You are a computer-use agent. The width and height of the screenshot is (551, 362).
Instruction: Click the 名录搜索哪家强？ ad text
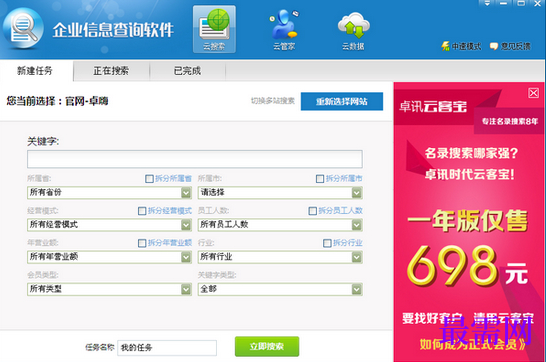[471, 153]
